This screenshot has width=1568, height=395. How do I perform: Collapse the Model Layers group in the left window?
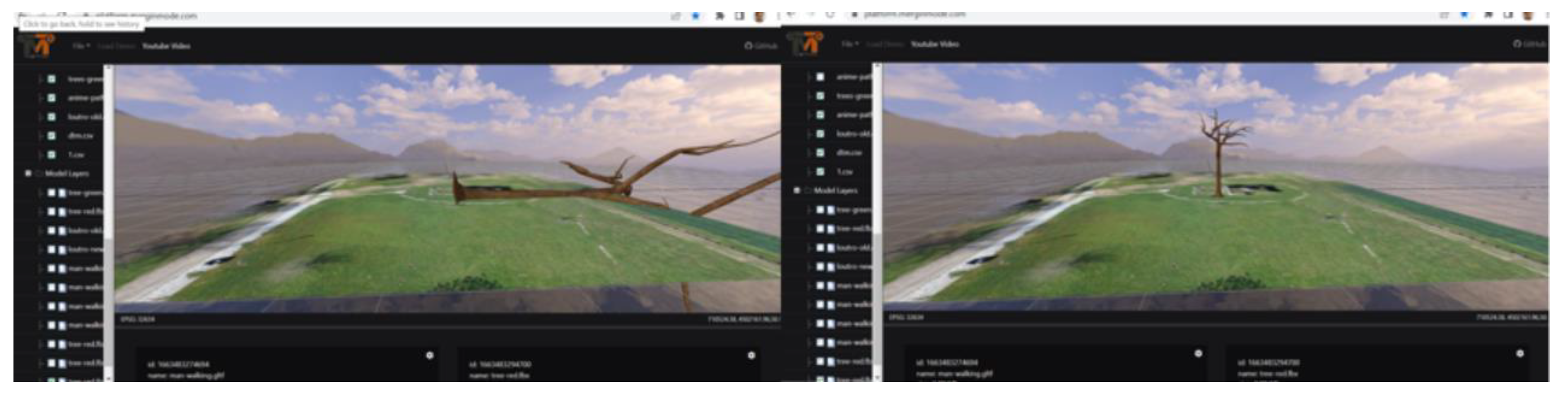pyautogui.click(x=28, y=173)
